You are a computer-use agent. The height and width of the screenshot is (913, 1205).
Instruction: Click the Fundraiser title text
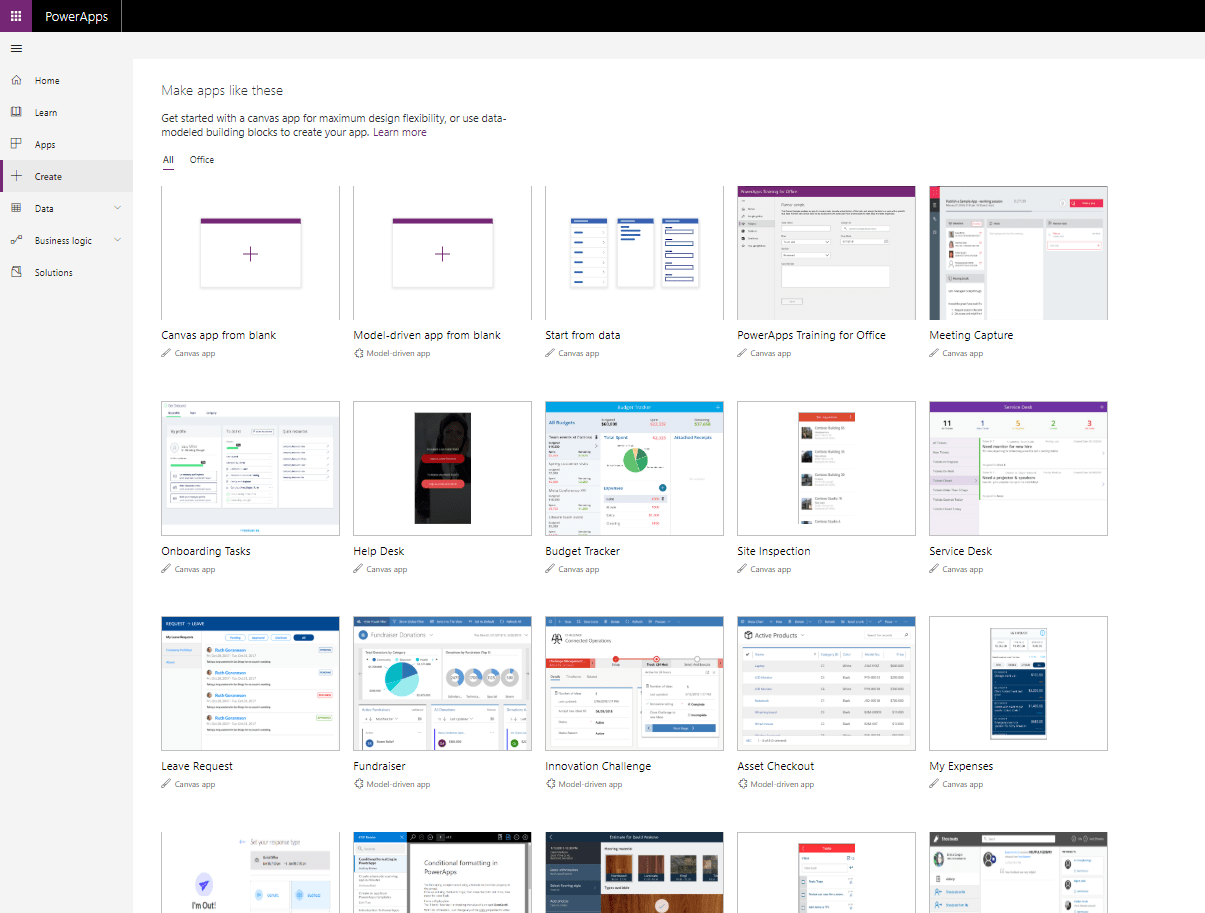coord(379,766)
